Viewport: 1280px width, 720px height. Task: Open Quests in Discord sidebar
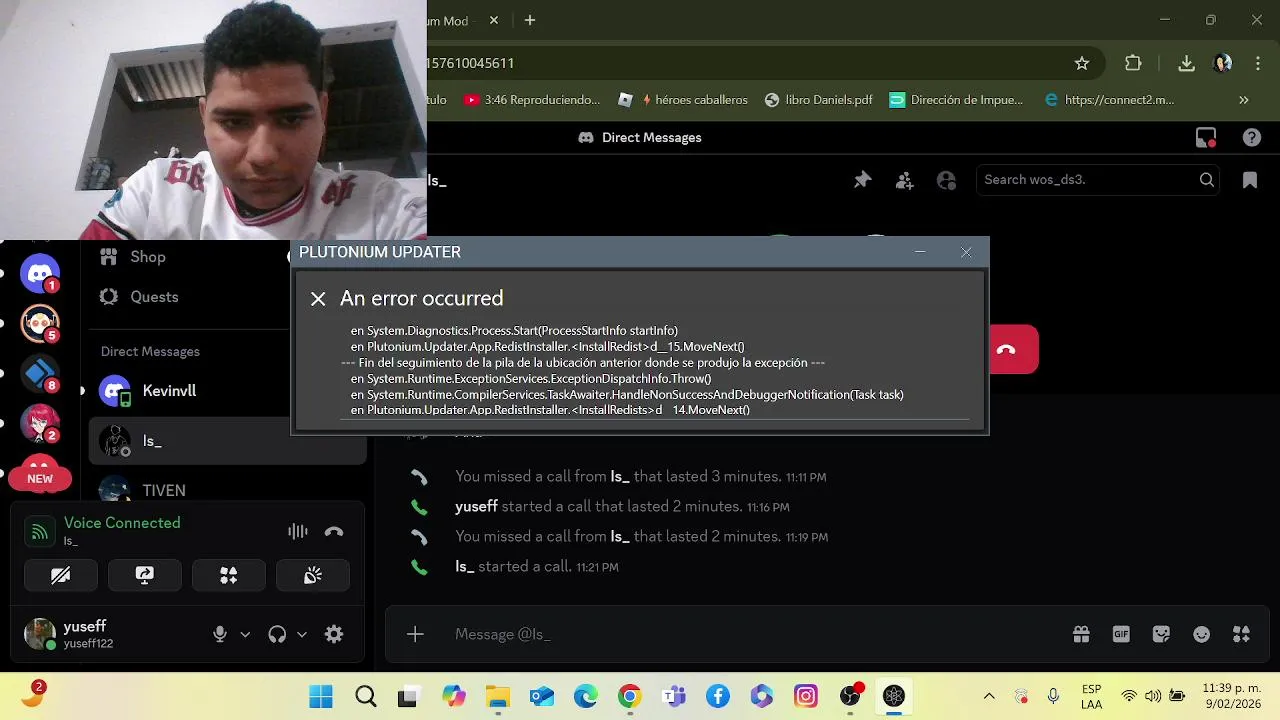[x=139, y=297]
